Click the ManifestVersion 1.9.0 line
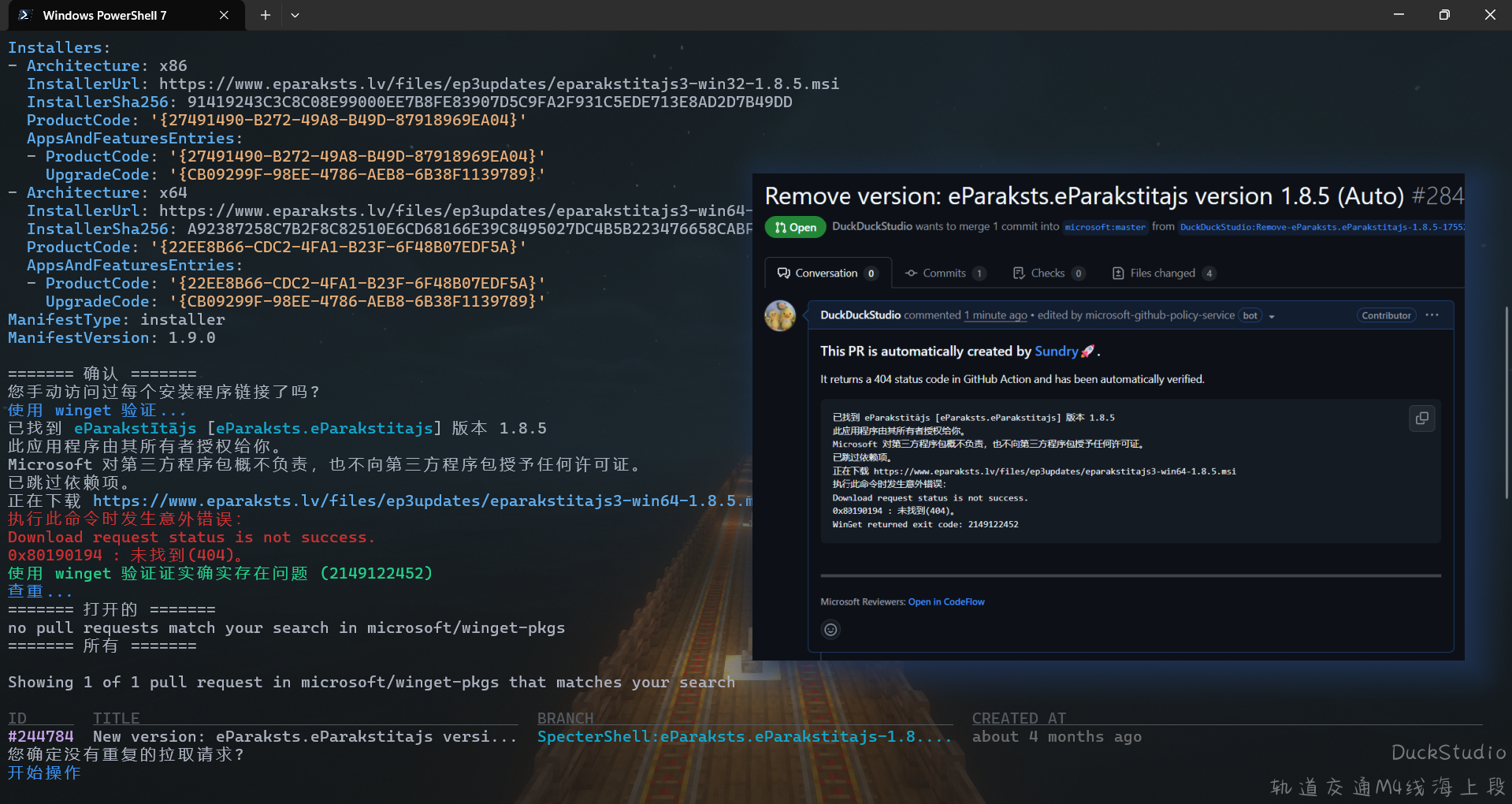Viewport: 1512px width, 804px height. 112,337
